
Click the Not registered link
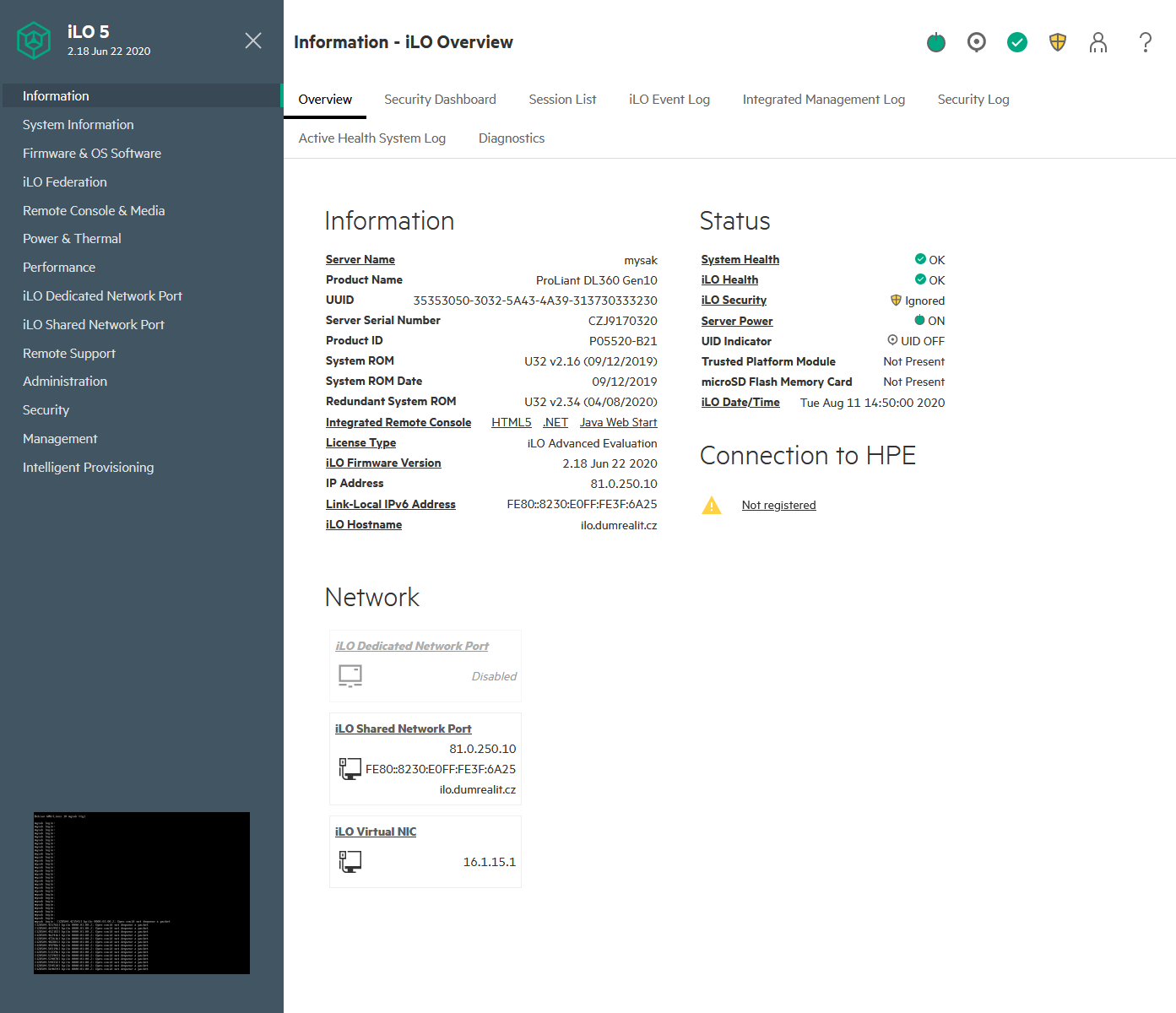pos(778,506)
